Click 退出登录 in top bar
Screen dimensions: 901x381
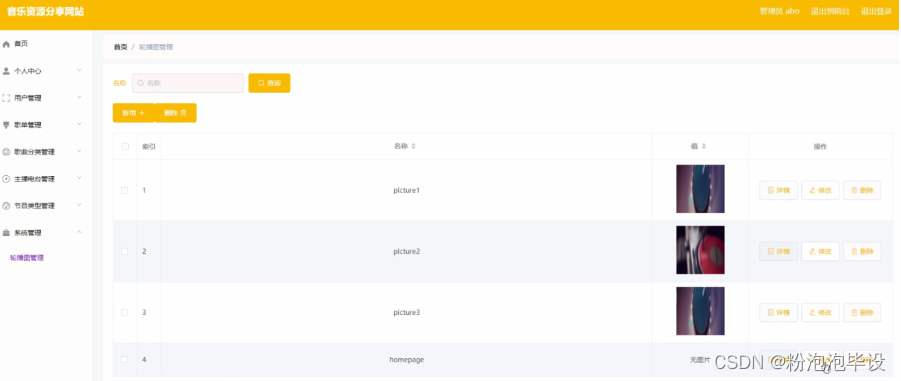tap(876, 11)
